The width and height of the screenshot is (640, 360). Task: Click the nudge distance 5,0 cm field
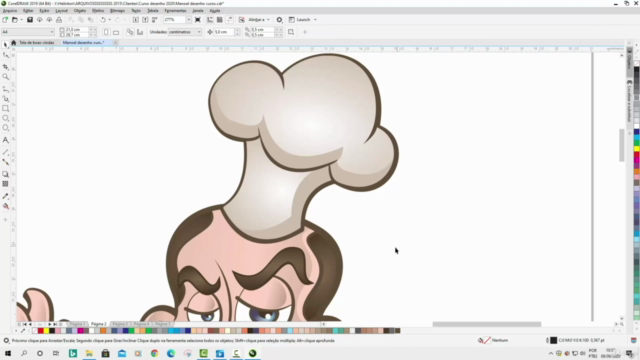pos(224,32)
